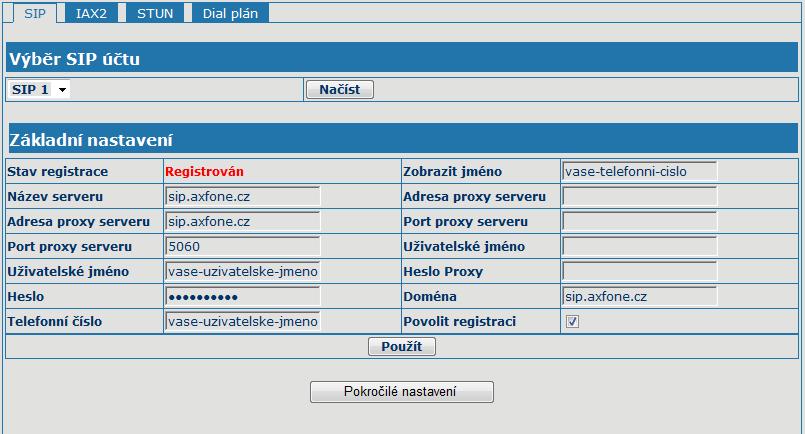805x434 pixels.
Task: Focus the Doména input field
Action: pos(639,296)
